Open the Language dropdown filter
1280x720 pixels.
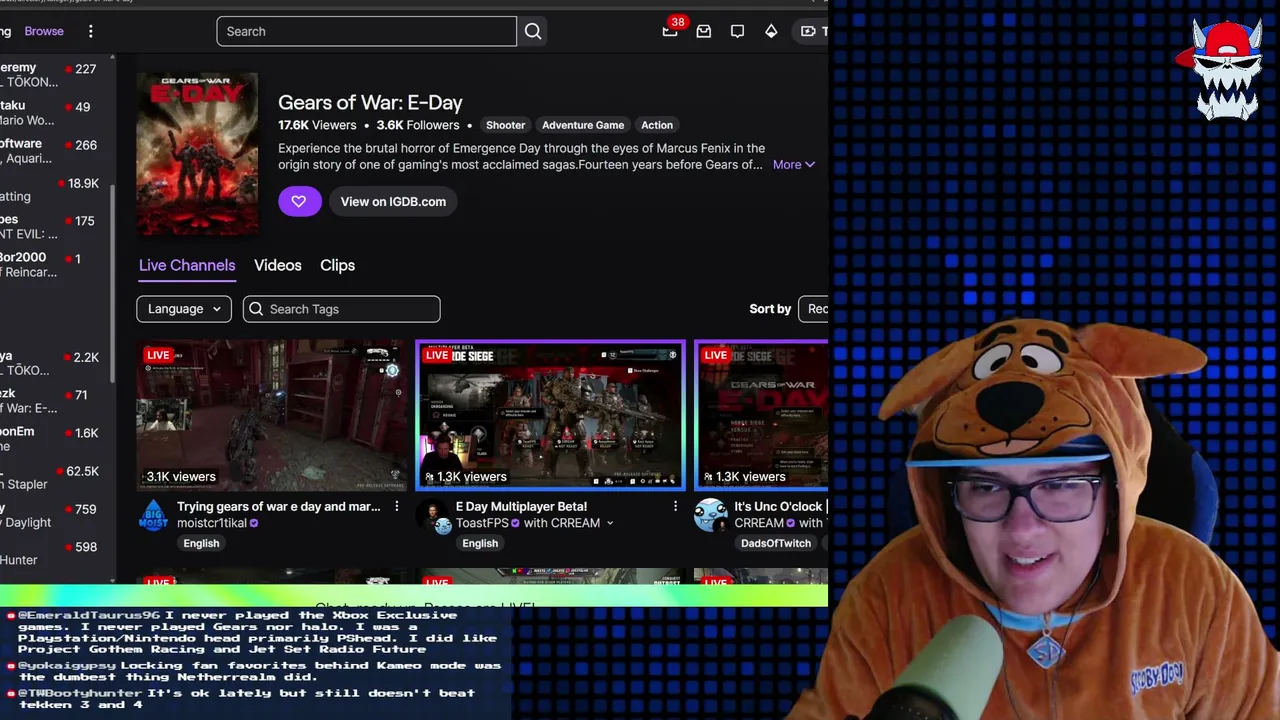click(x=184, y=309)
